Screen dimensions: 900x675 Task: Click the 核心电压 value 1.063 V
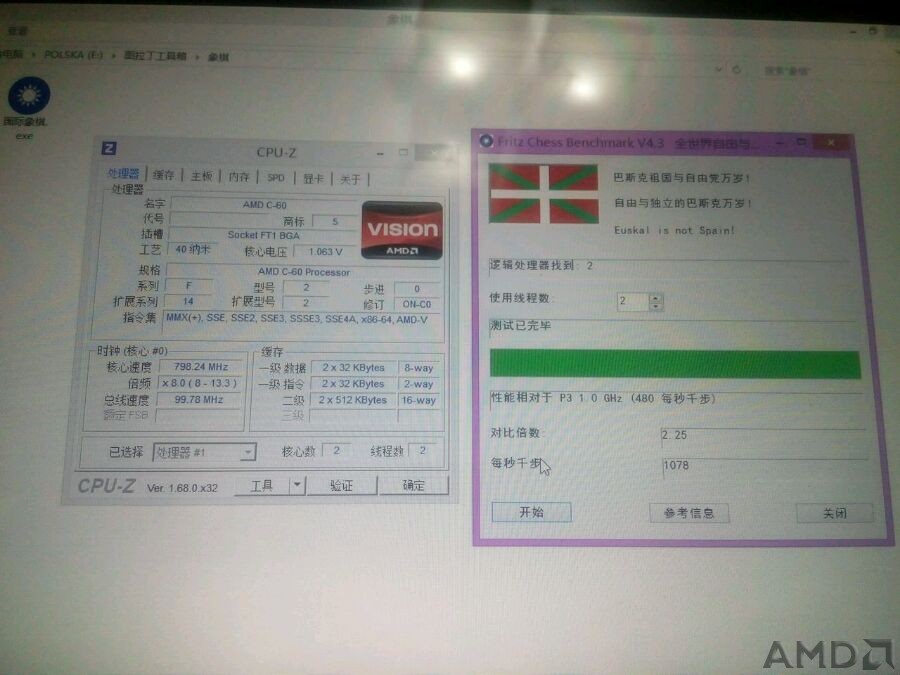325,252
